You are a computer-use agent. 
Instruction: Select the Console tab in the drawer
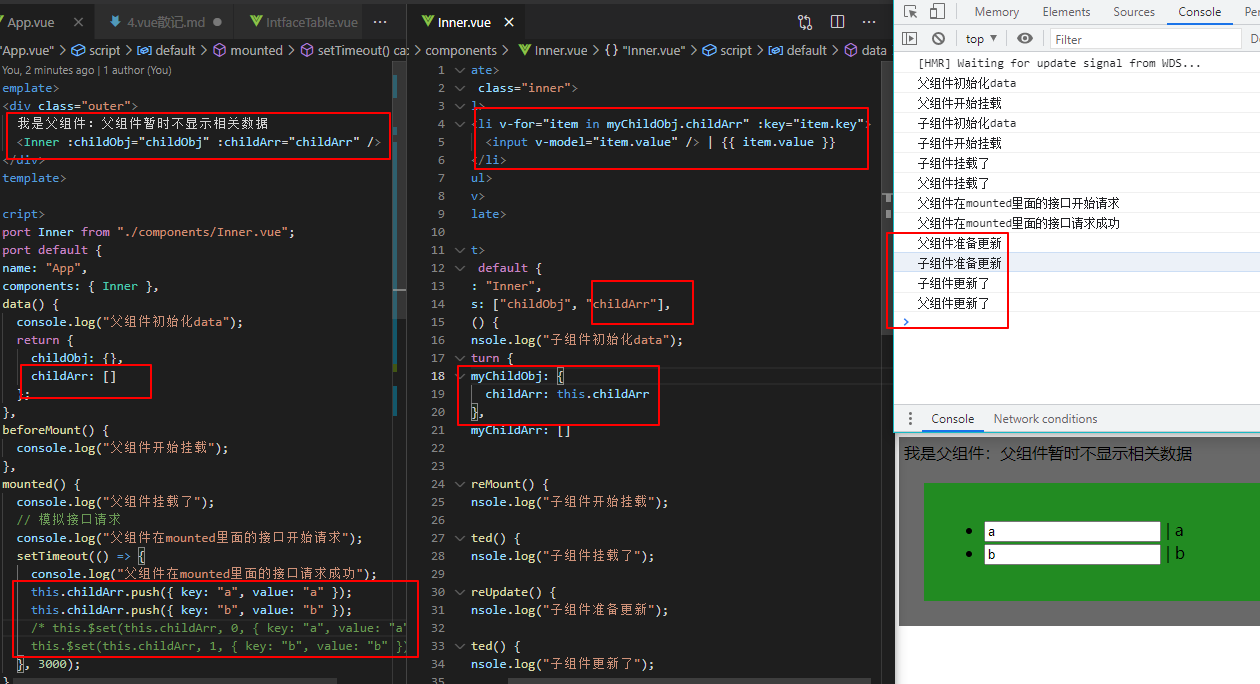click(x=952, y=419)
